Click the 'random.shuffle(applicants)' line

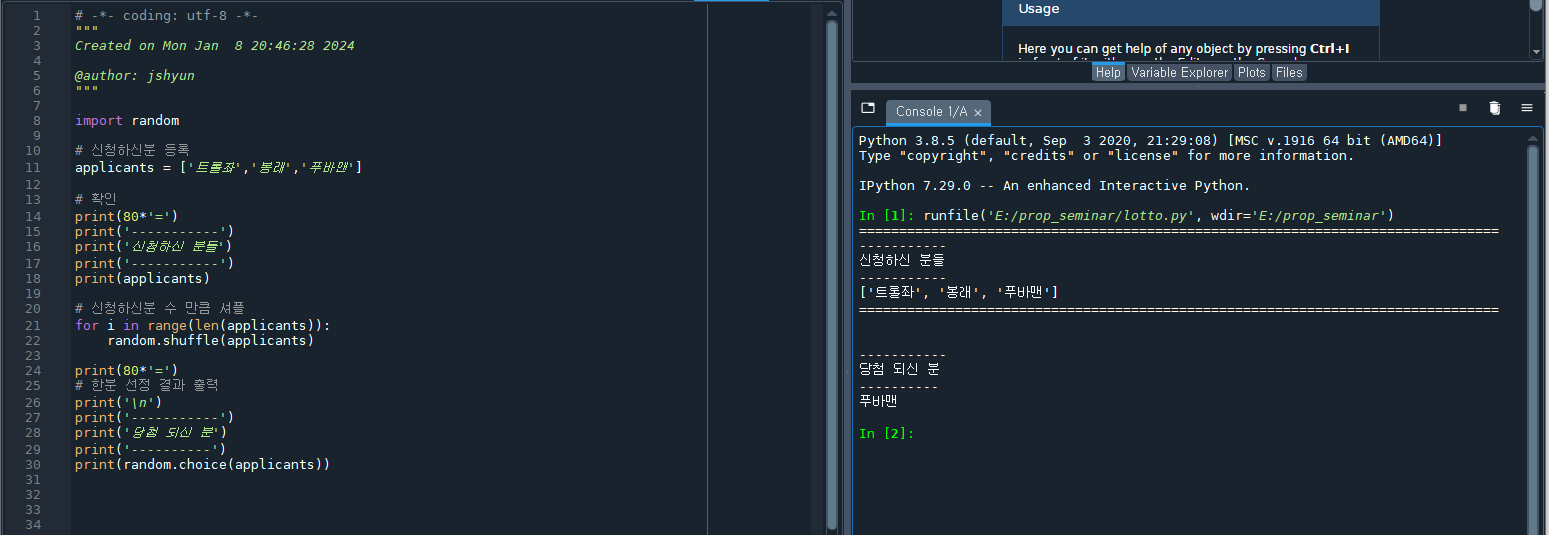coord(211,340)
